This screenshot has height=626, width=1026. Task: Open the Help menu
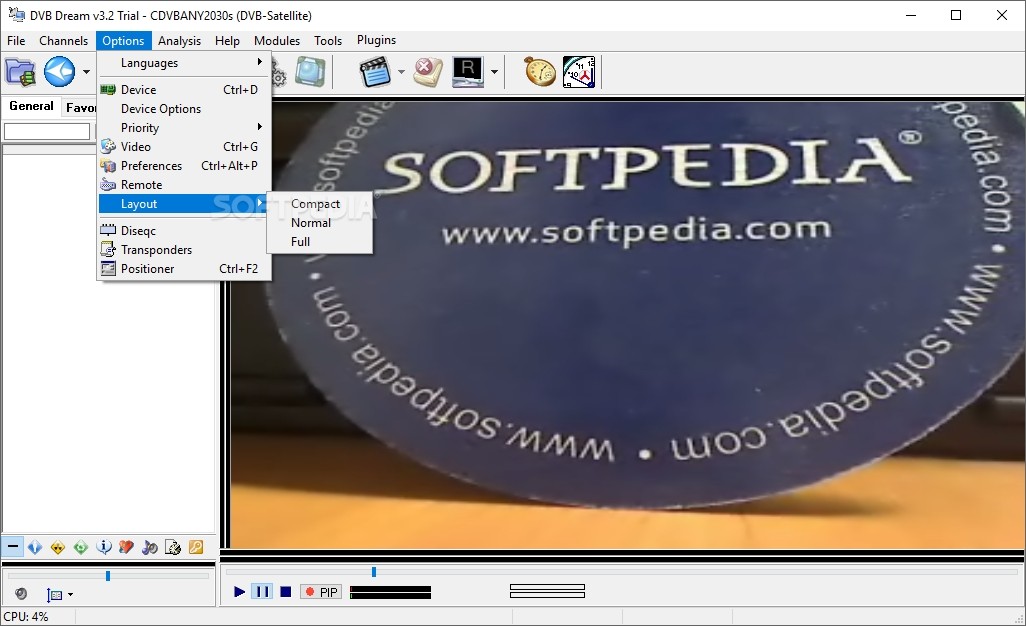[227, 41]
